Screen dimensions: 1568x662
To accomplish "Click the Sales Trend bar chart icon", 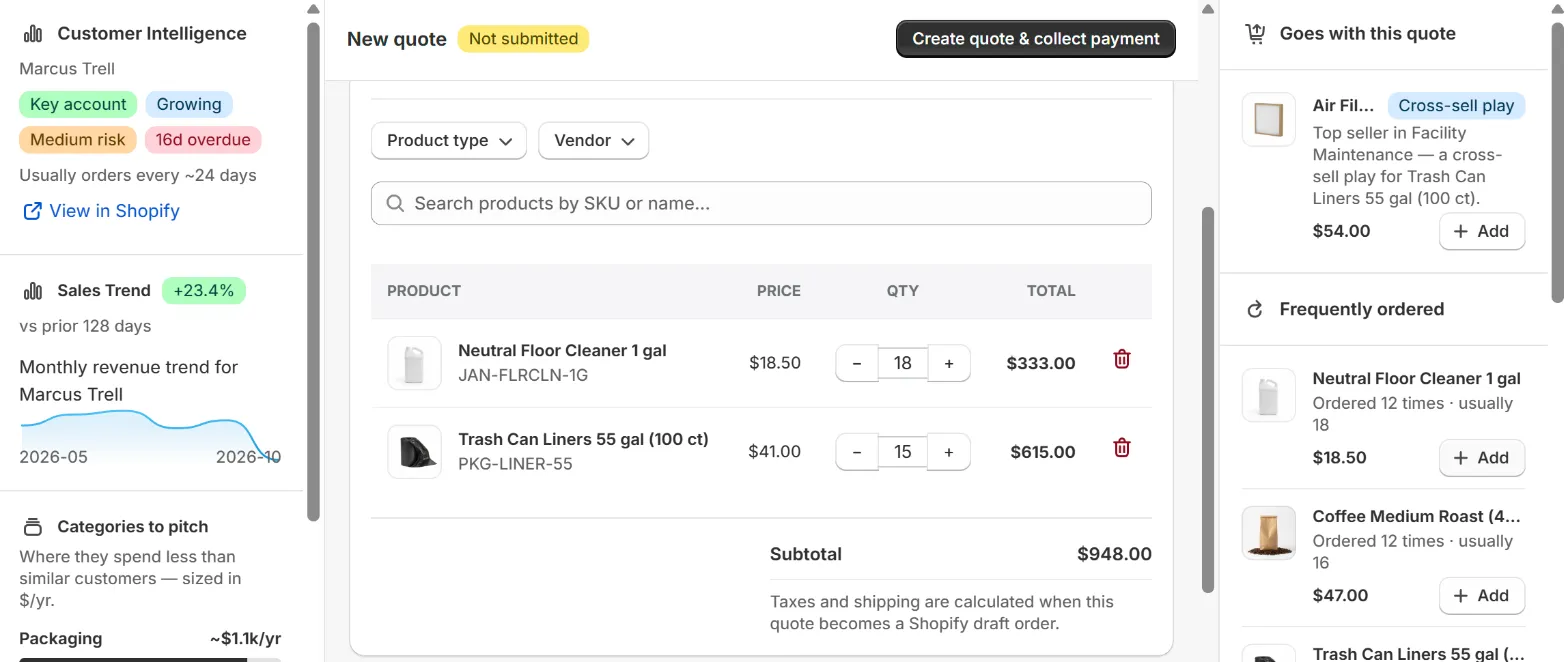I will 33,291.
